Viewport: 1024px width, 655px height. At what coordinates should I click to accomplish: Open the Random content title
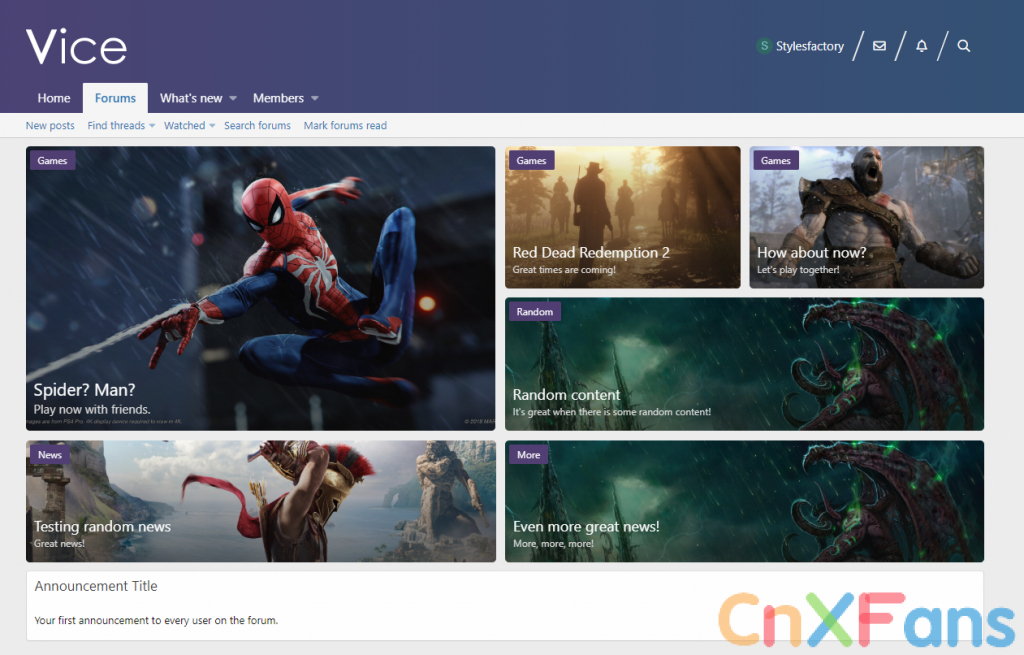[566, 395]
